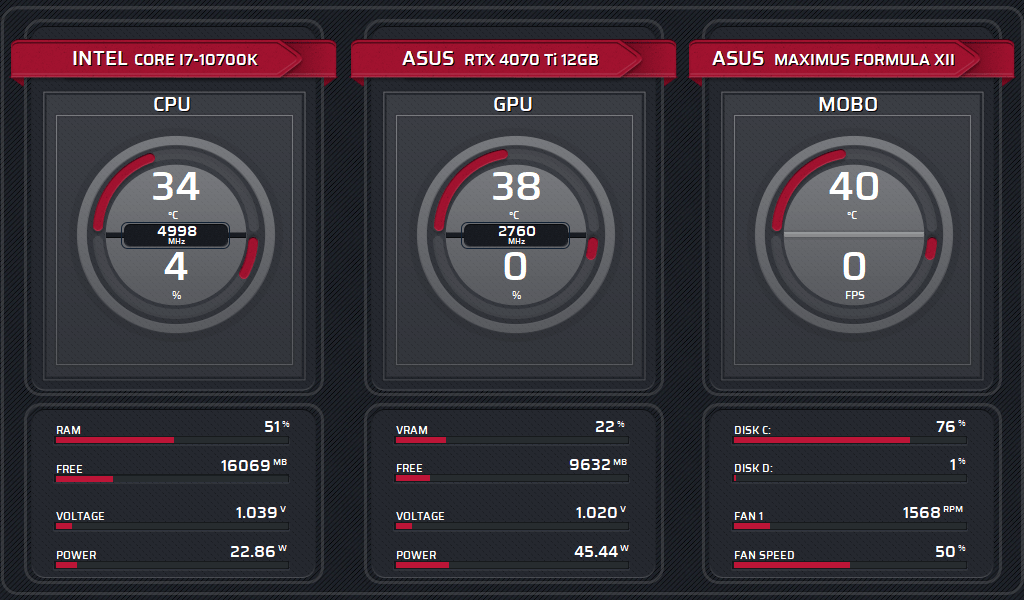
Task: Click the GPU clock 2760 MHz box
Action: click(x=516, y=235)
